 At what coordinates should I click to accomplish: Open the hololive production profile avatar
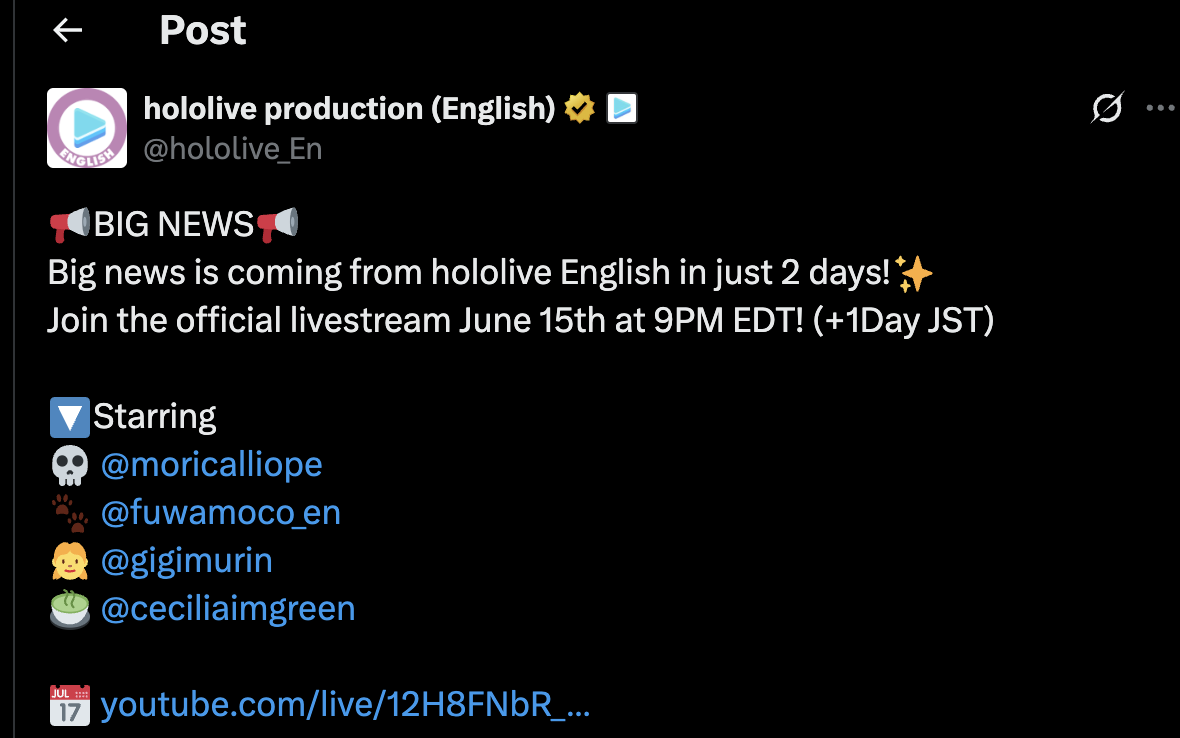pyautogui.click(x=87, y=128)
